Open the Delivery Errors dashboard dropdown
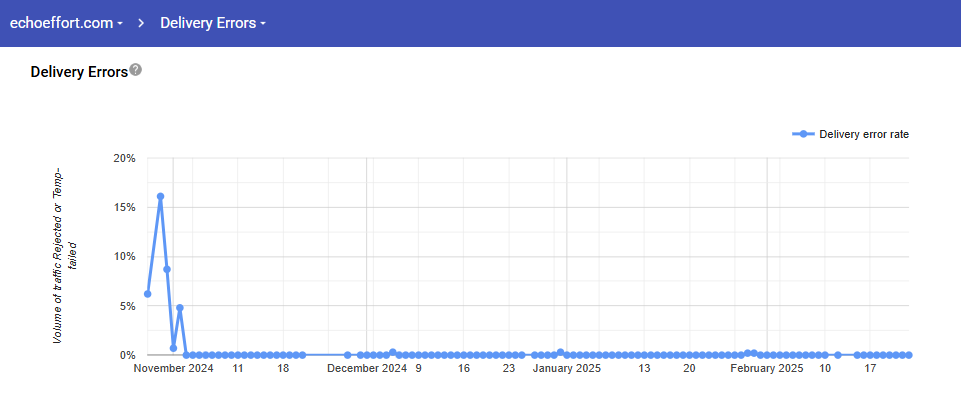 [x=213, y=23]
